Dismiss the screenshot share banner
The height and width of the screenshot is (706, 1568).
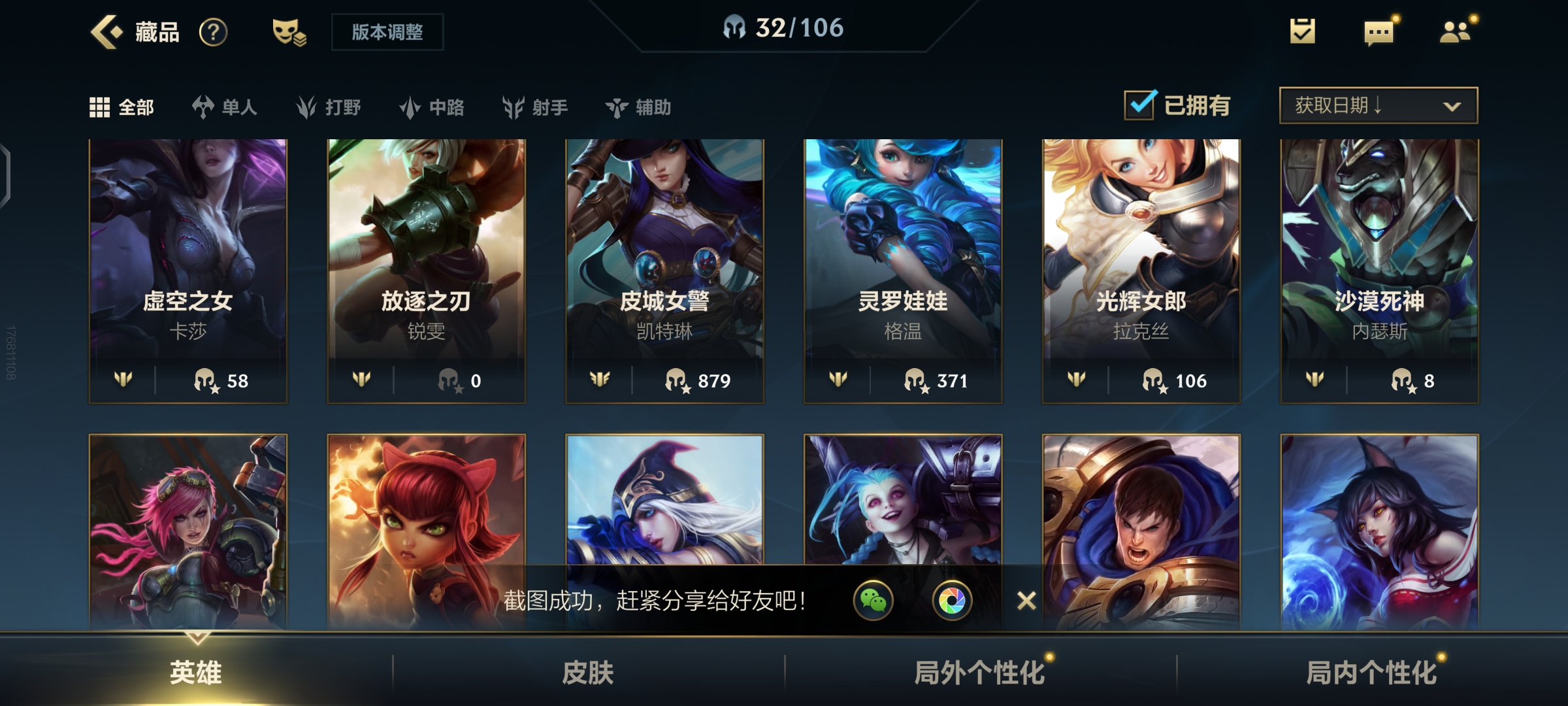[x=1026, y=600]
